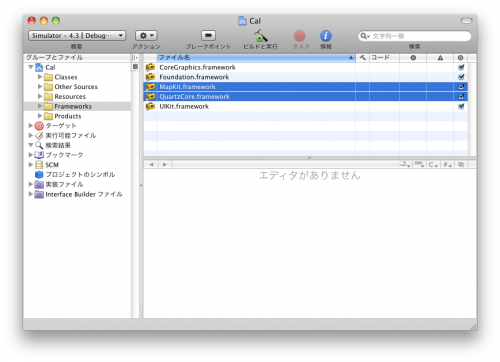This screenshot has width=500, height=362.
Task: Expand the Targets (ターゲット) group
Action: coord(31,126)
